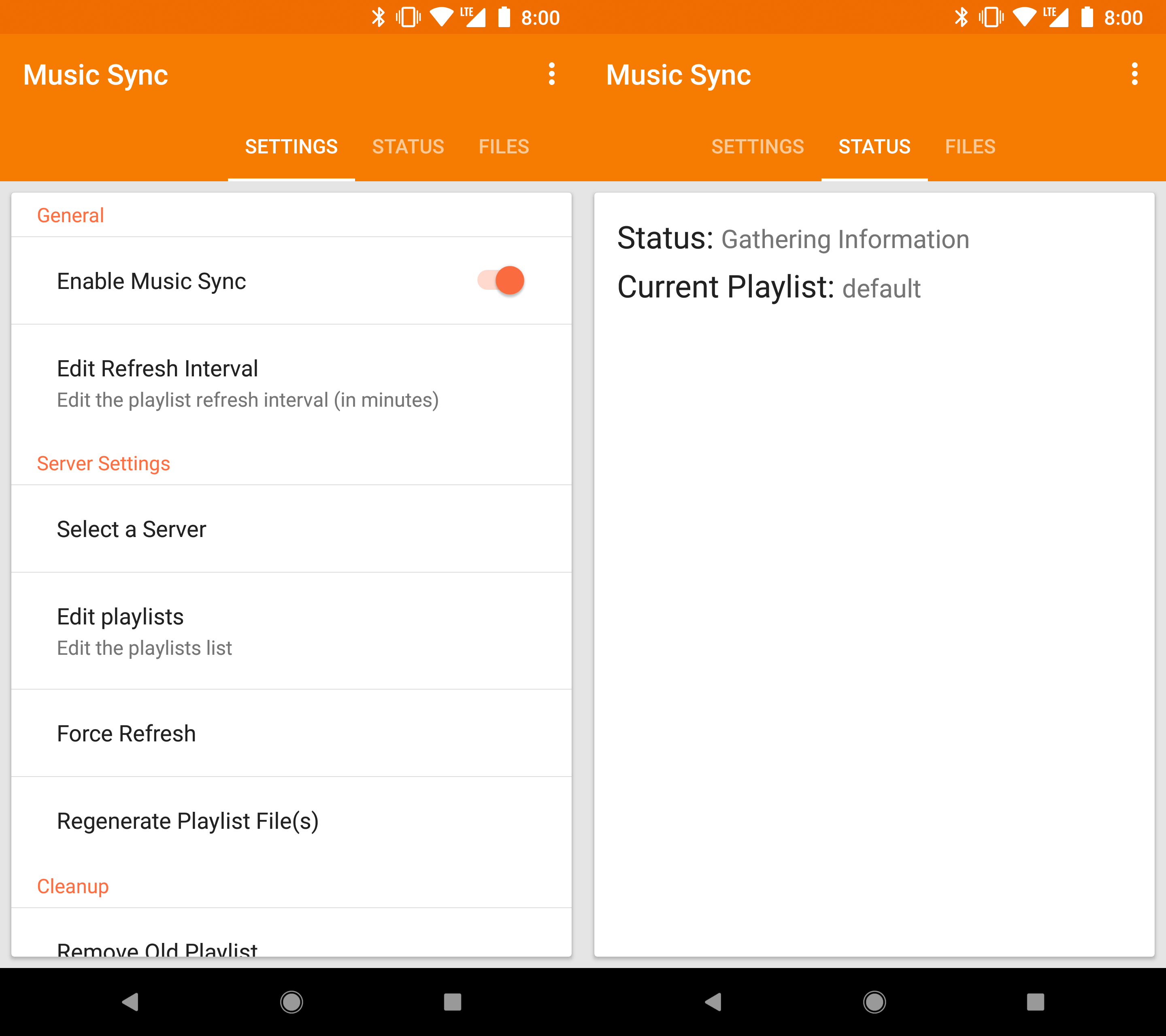Click the 'Status:' label
Image resolution: width=1166 pixels, height=1036 pixels.
[665, 238]
